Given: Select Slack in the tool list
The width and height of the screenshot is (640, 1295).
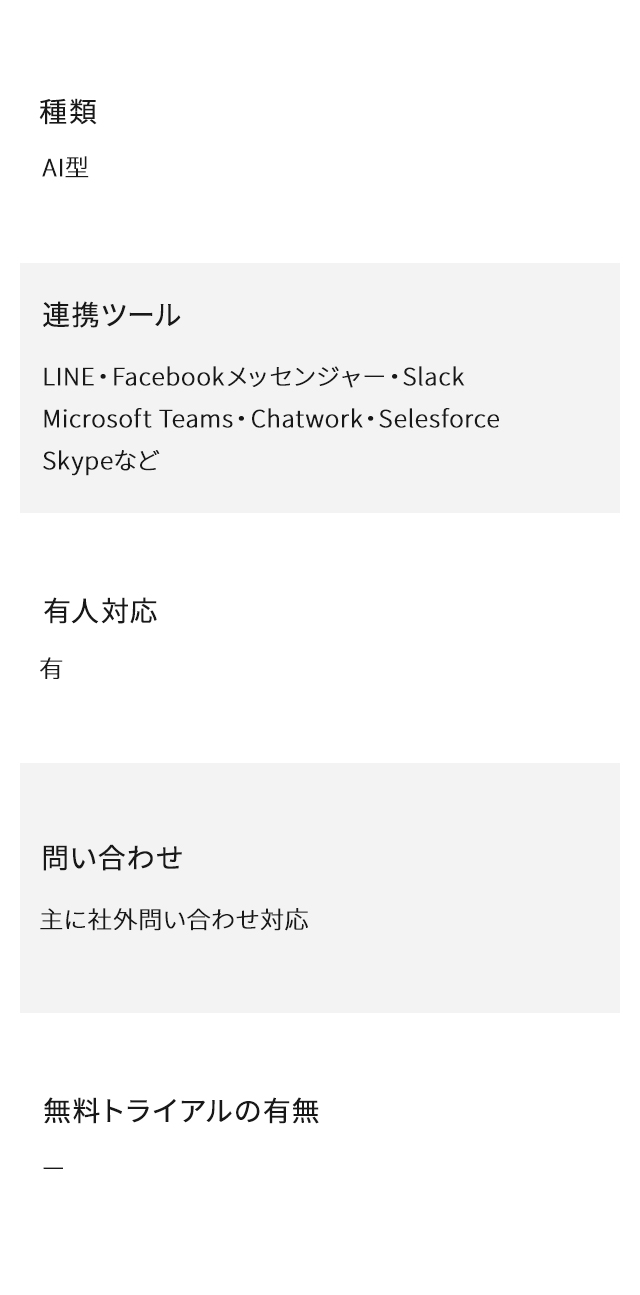Looking at the screenshot, I should pos(433,377).
